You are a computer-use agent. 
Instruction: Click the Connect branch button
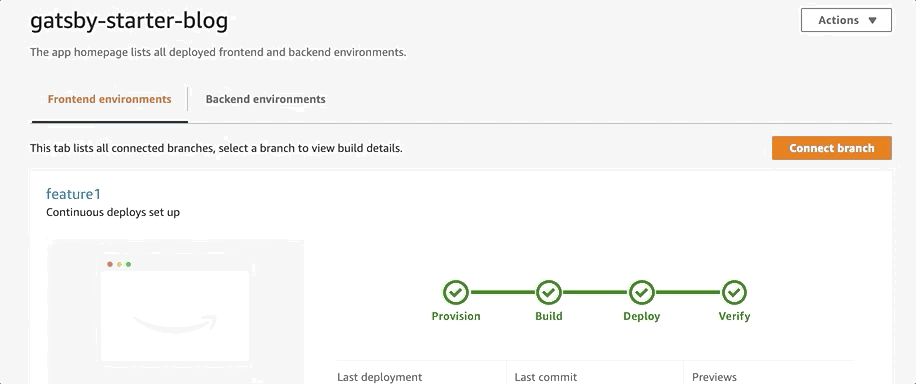tap(832, 148)
